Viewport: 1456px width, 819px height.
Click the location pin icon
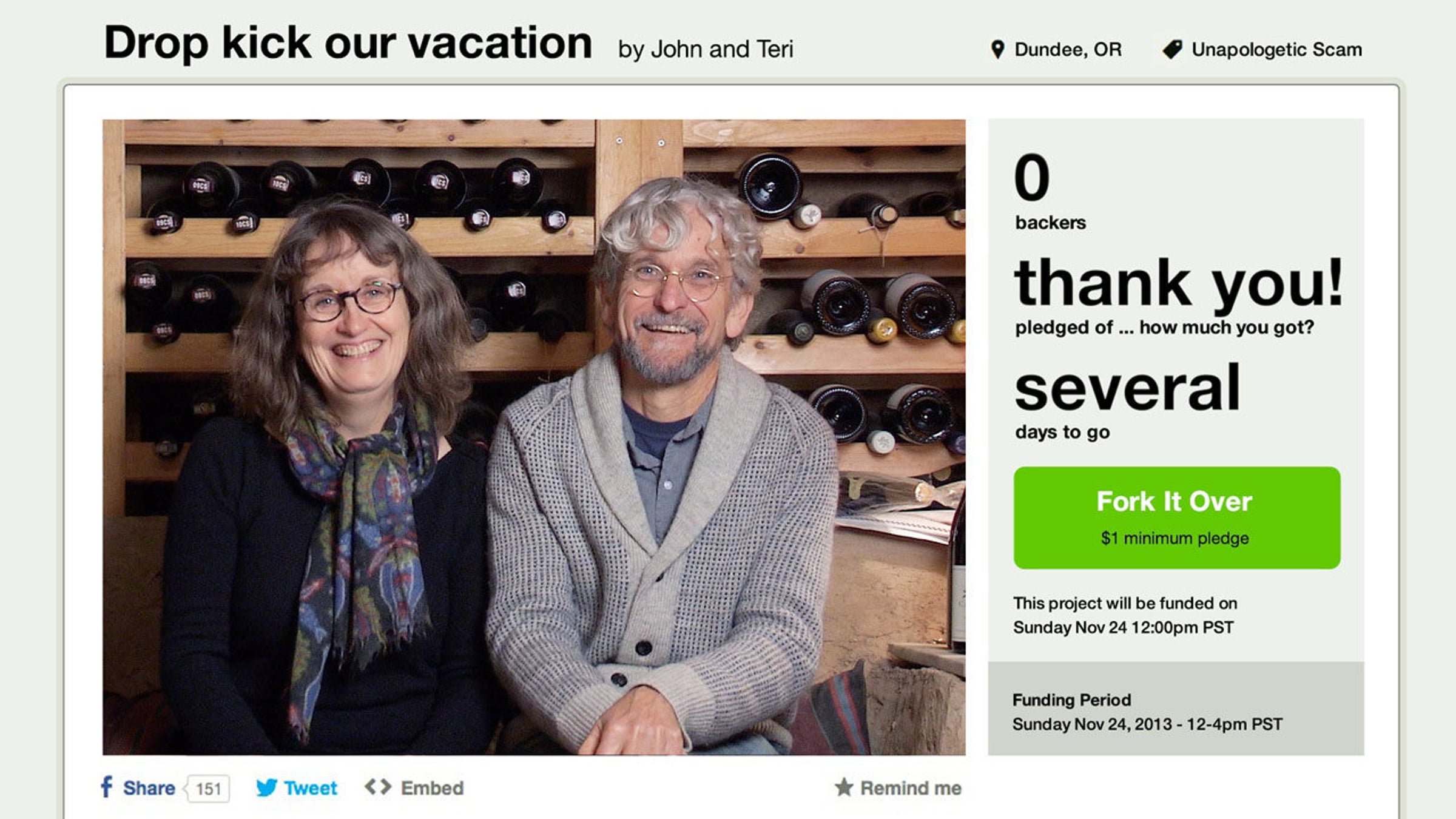tap(997, 49)
